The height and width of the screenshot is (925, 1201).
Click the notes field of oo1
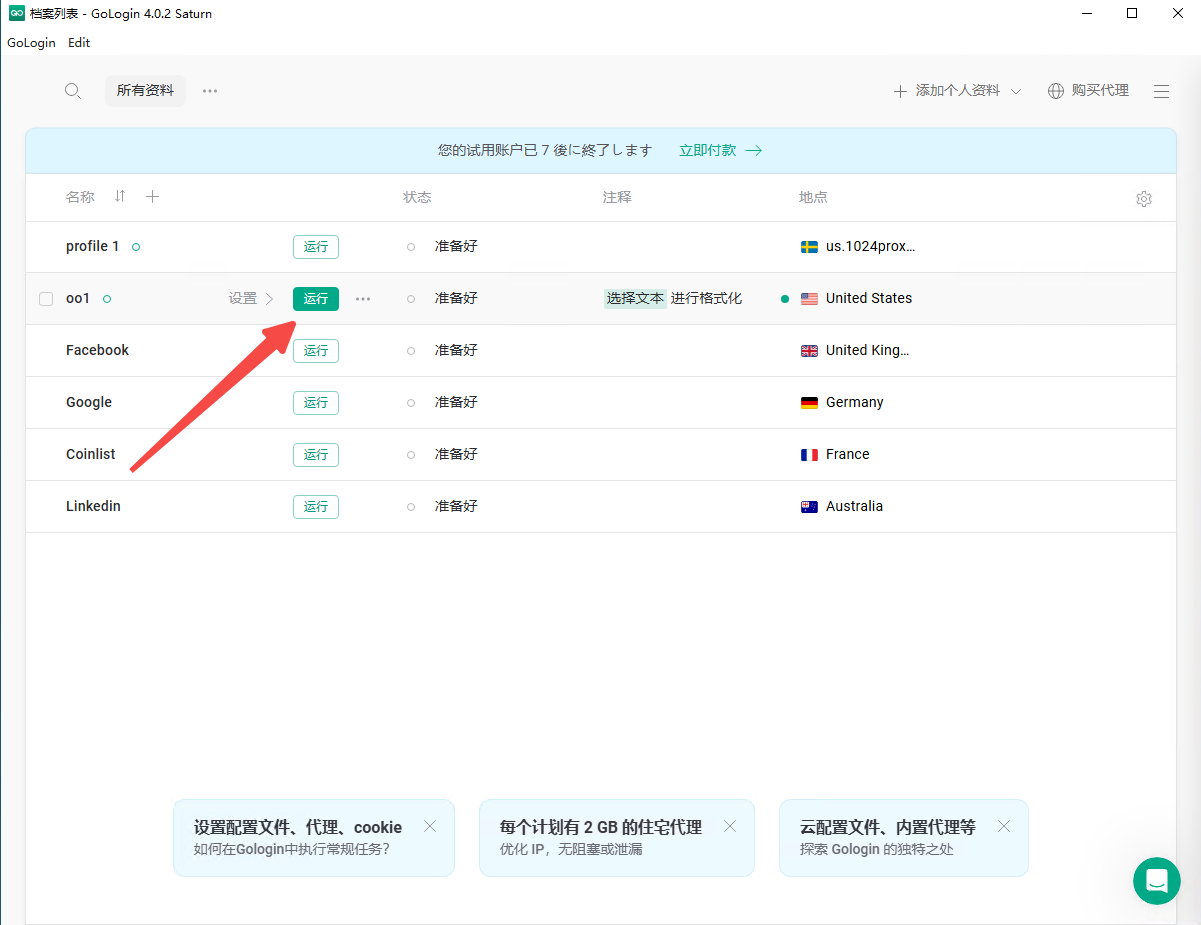[x=673, y=299]
